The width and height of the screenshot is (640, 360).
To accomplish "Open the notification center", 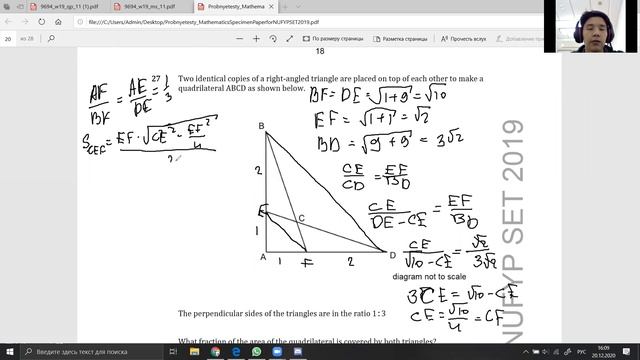I will [627, 351].
